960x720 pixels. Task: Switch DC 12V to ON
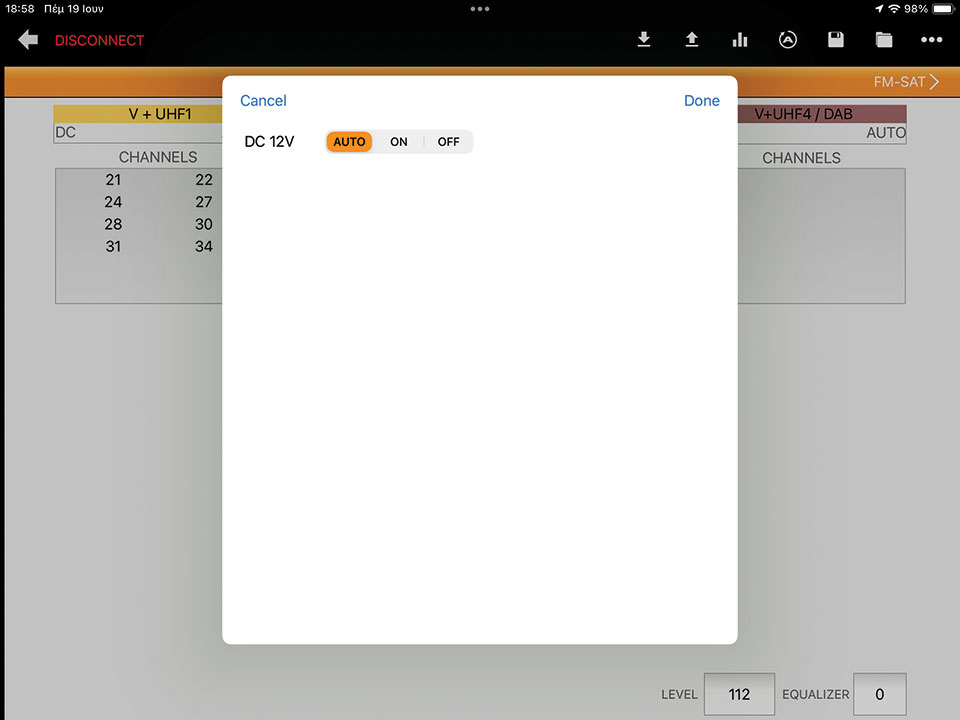(399, 142)
